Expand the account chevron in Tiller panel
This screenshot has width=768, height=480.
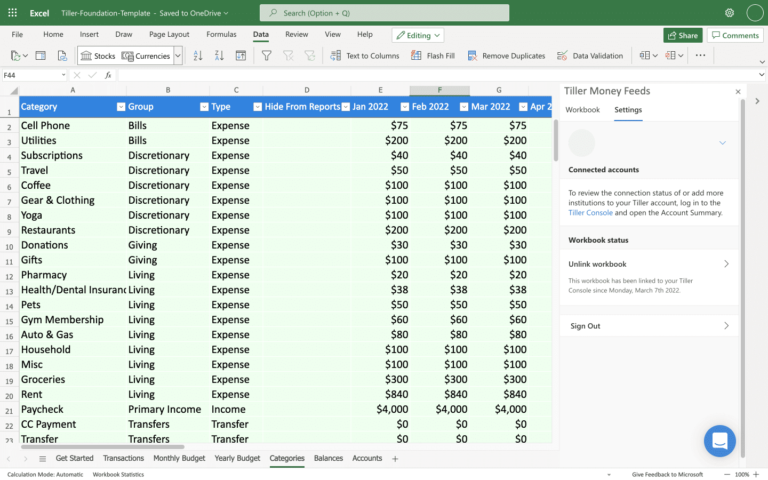click(722, 143)
